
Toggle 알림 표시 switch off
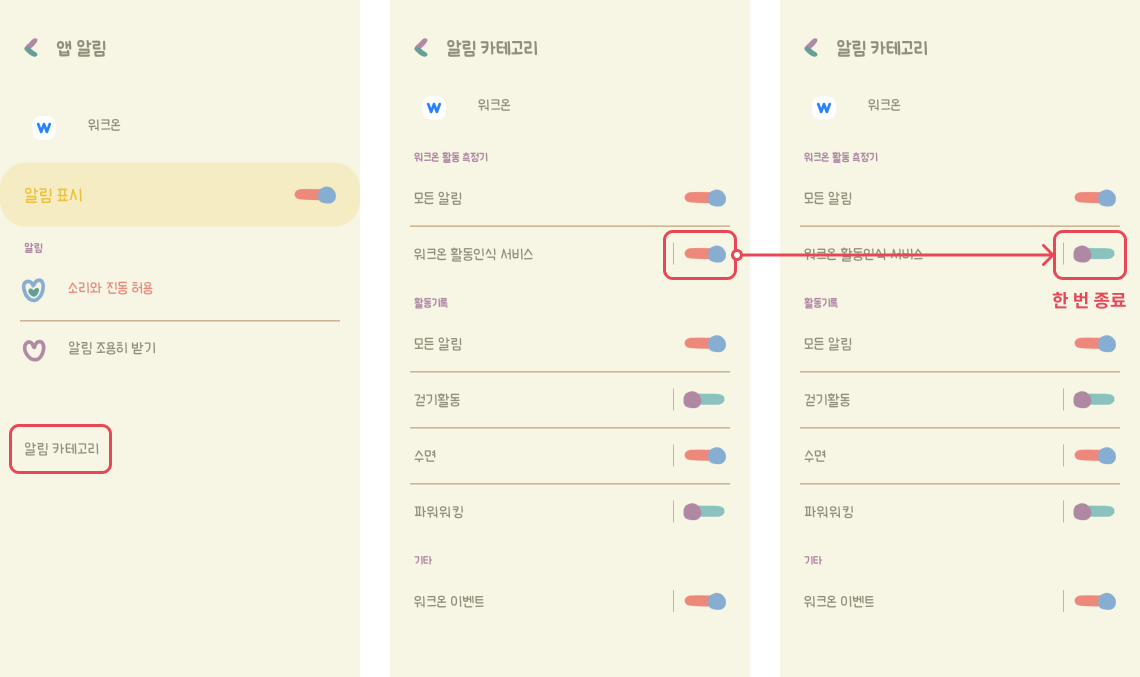(315, 195)
